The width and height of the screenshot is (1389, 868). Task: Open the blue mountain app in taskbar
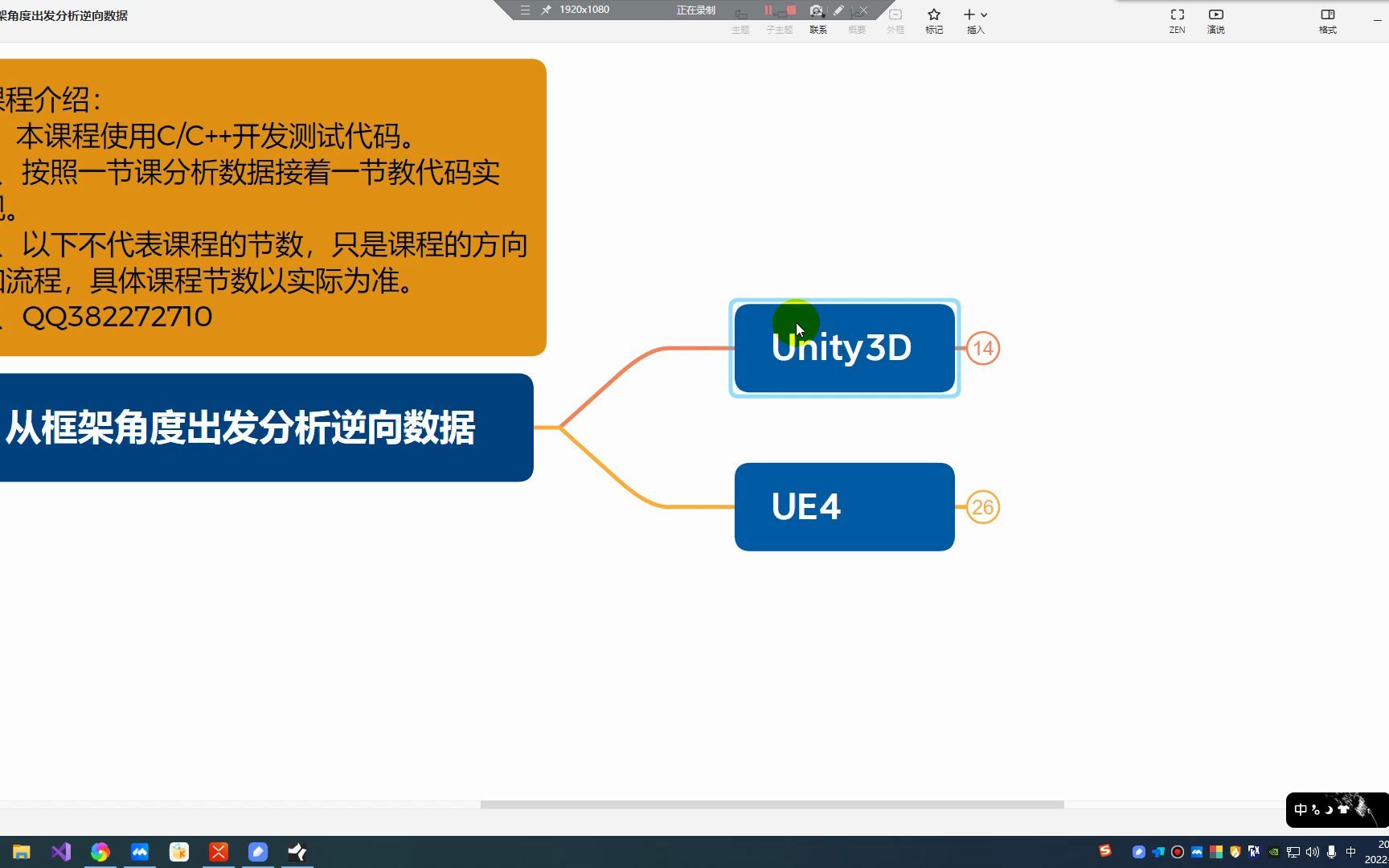click(140, 852)
